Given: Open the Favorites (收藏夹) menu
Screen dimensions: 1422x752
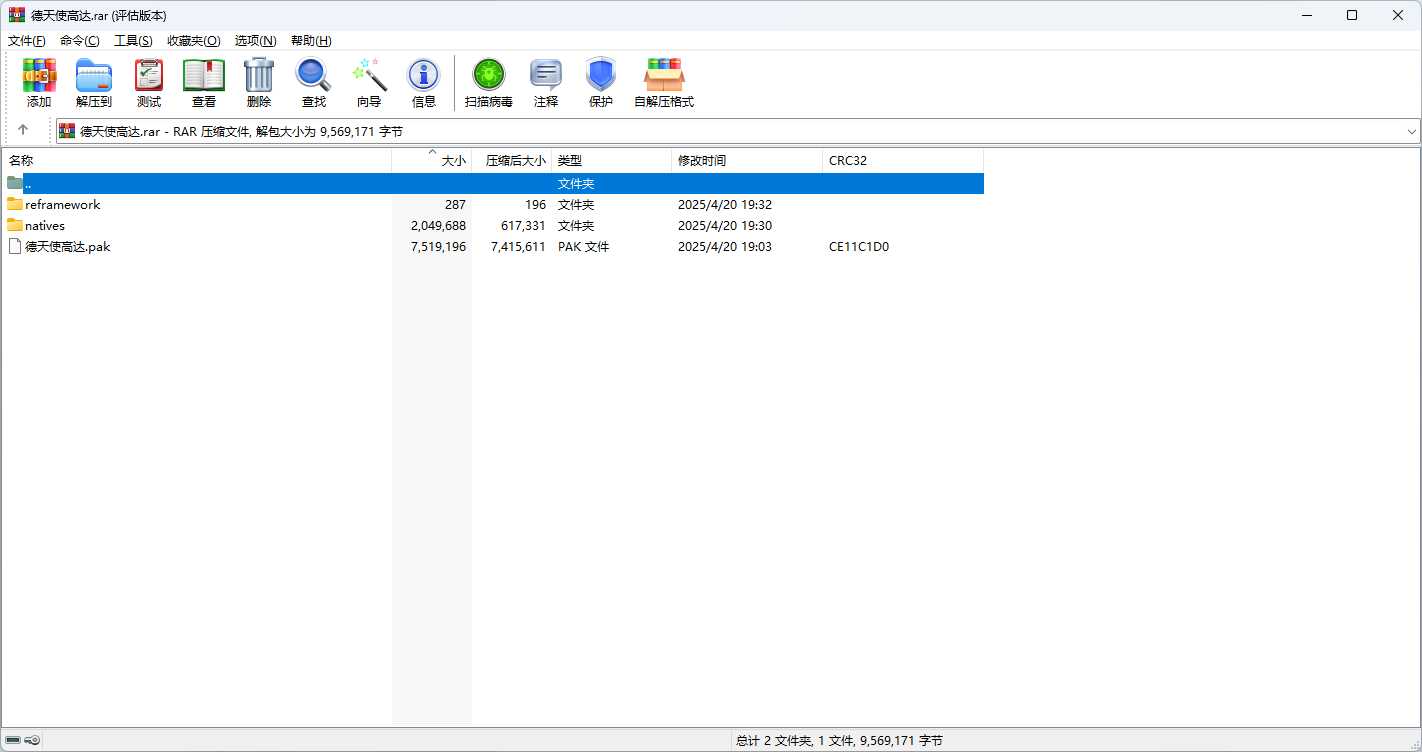Looking at the screenshot, I should tap(193, 41).
